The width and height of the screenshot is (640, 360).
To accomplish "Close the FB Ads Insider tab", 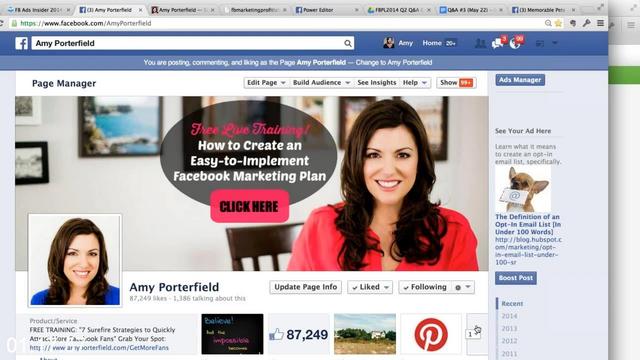I will point(68,10).
